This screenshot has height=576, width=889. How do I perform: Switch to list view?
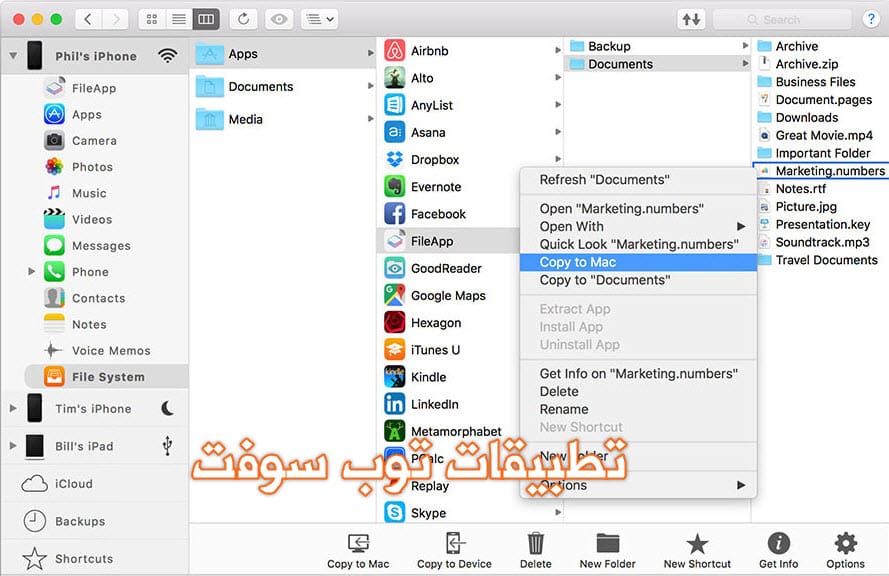click(179, 19)
